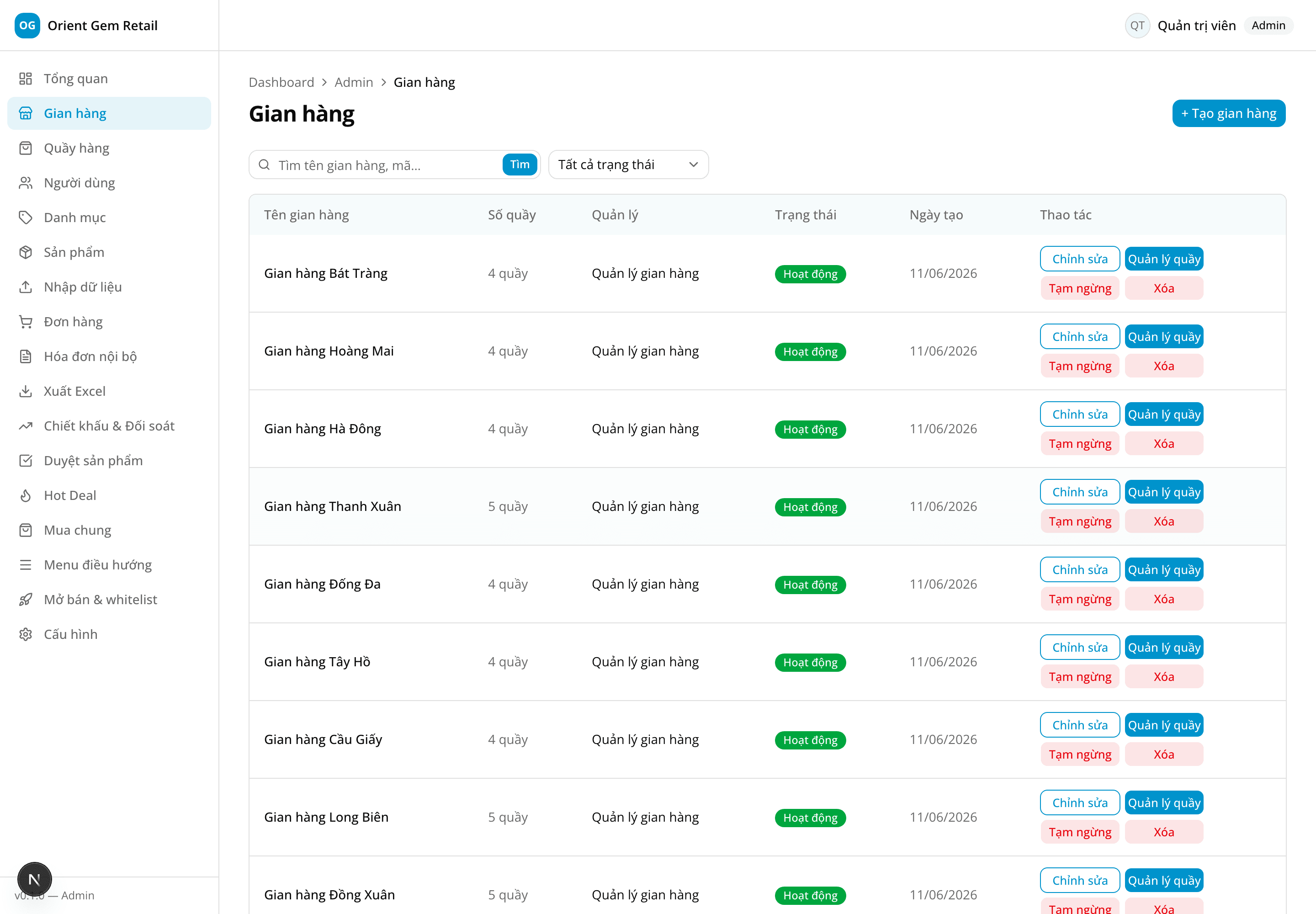
Task: Click the Menu điều hướng list icon
Action: pos(26,565)
